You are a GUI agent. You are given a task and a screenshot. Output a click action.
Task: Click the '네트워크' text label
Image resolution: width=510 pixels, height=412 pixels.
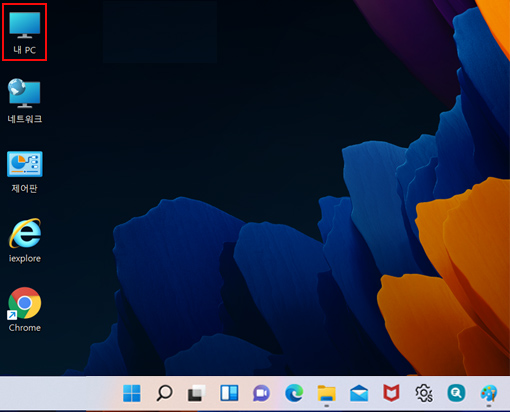pyautogui.click(x=25, y=119)
